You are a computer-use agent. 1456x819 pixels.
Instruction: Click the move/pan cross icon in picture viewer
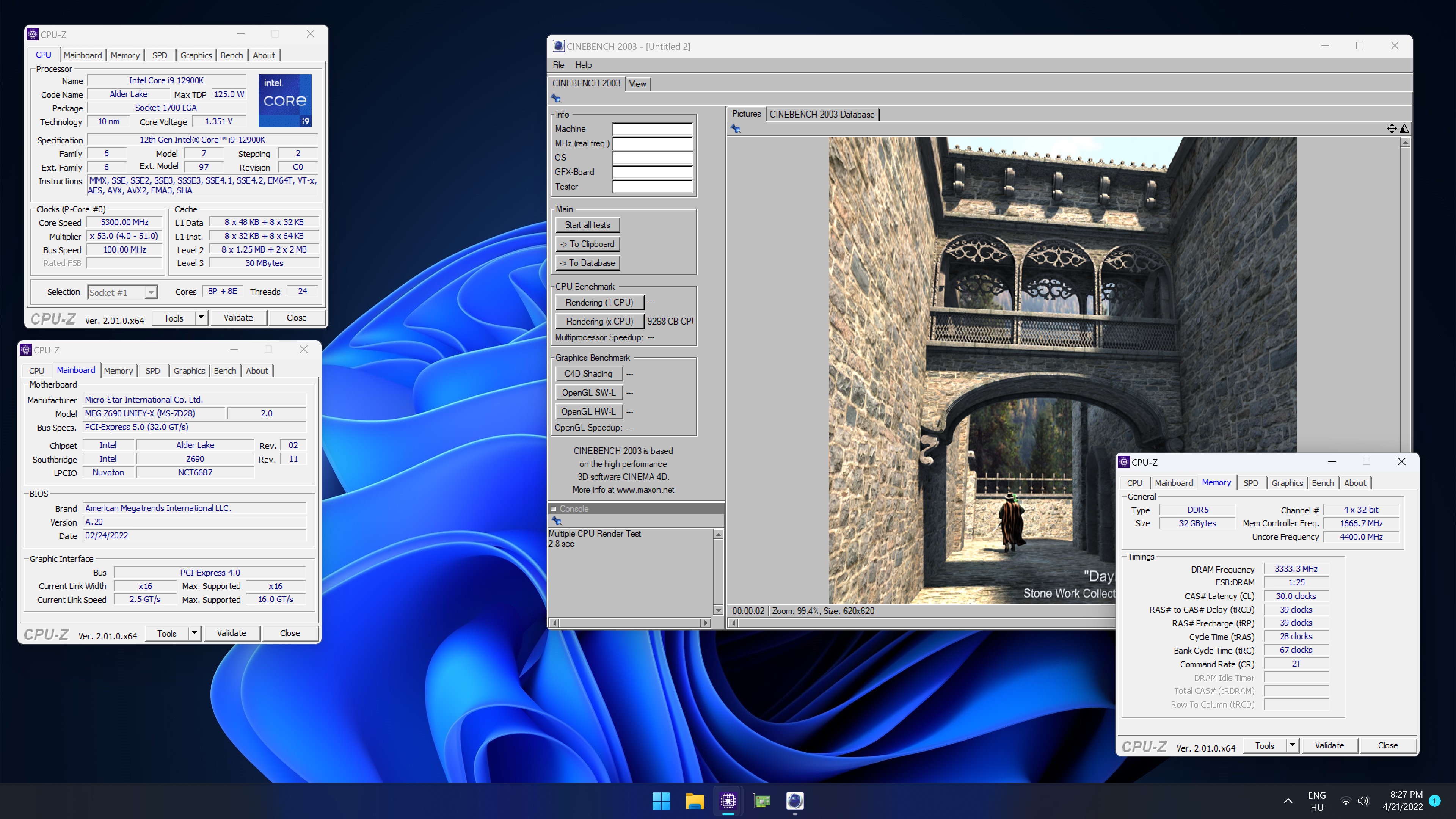1392,129
